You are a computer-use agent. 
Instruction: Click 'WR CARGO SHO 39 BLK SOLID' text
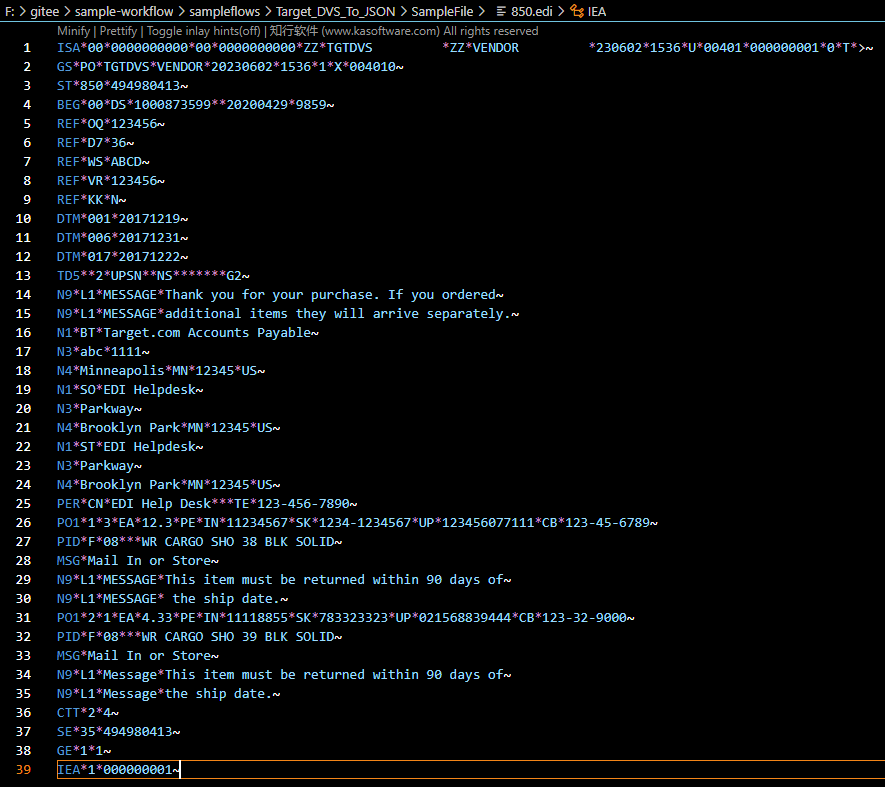click(238, 637)
